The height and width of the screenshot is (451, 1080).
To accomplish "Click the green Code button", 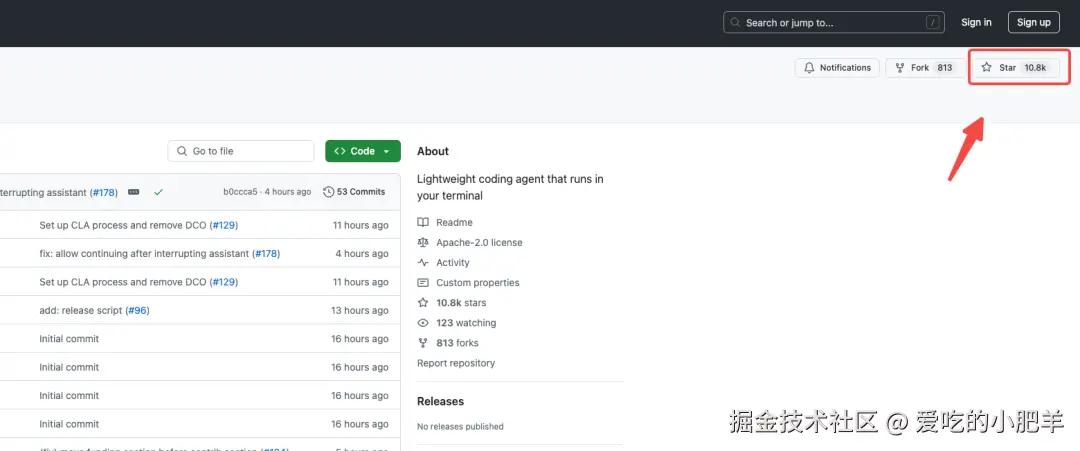I will click(x=363, y=151).
